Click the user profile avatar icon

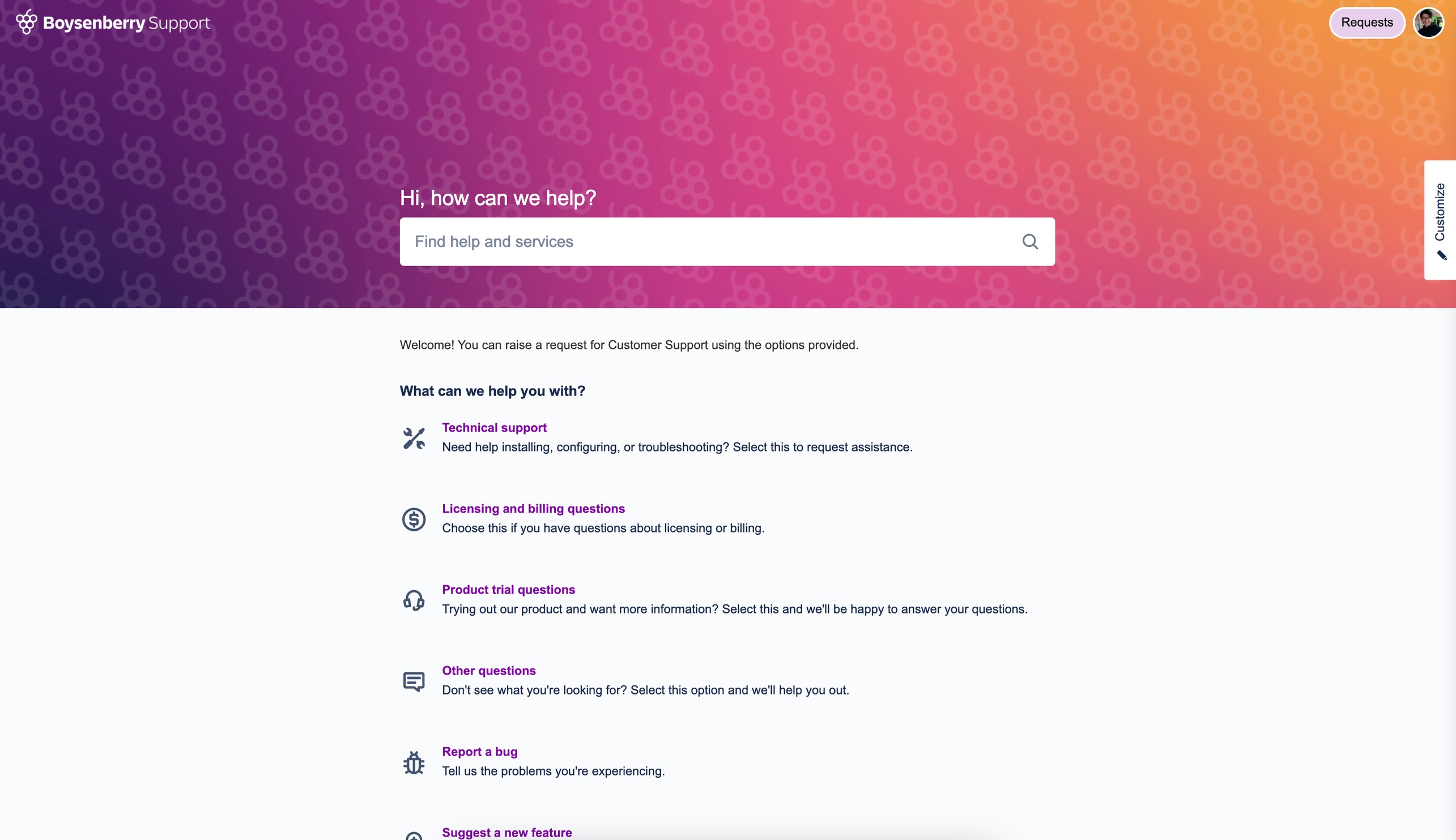(x=1427, y=22)
